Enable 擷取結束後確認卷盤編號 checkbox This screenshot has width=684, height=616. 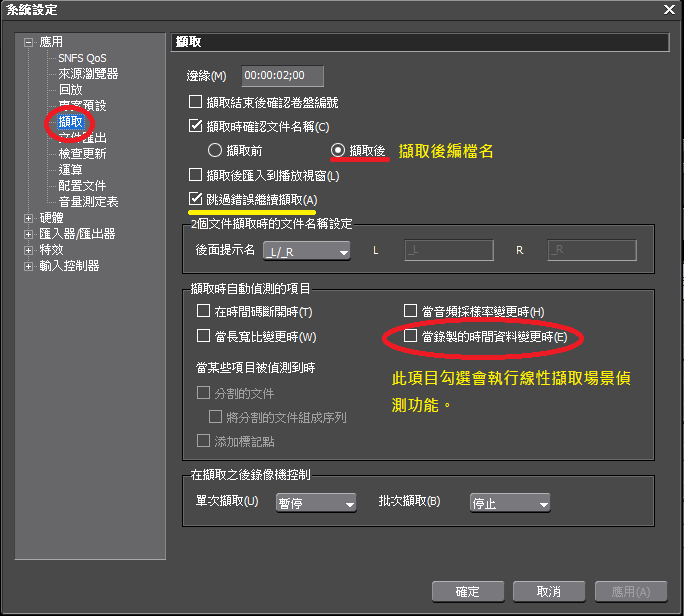[x=196, y=101]
